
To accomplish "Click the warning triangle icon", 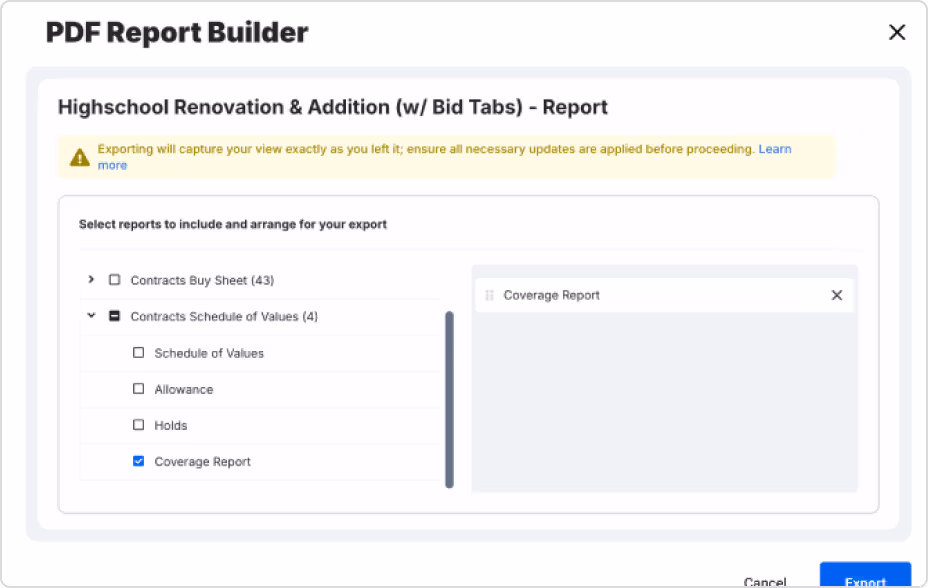I will (80, 157).
